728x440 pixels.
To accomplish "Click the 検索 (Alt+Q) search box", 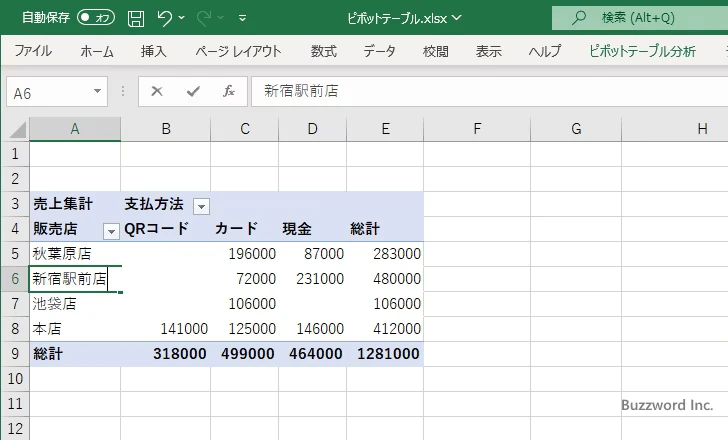I will [640, 18].
